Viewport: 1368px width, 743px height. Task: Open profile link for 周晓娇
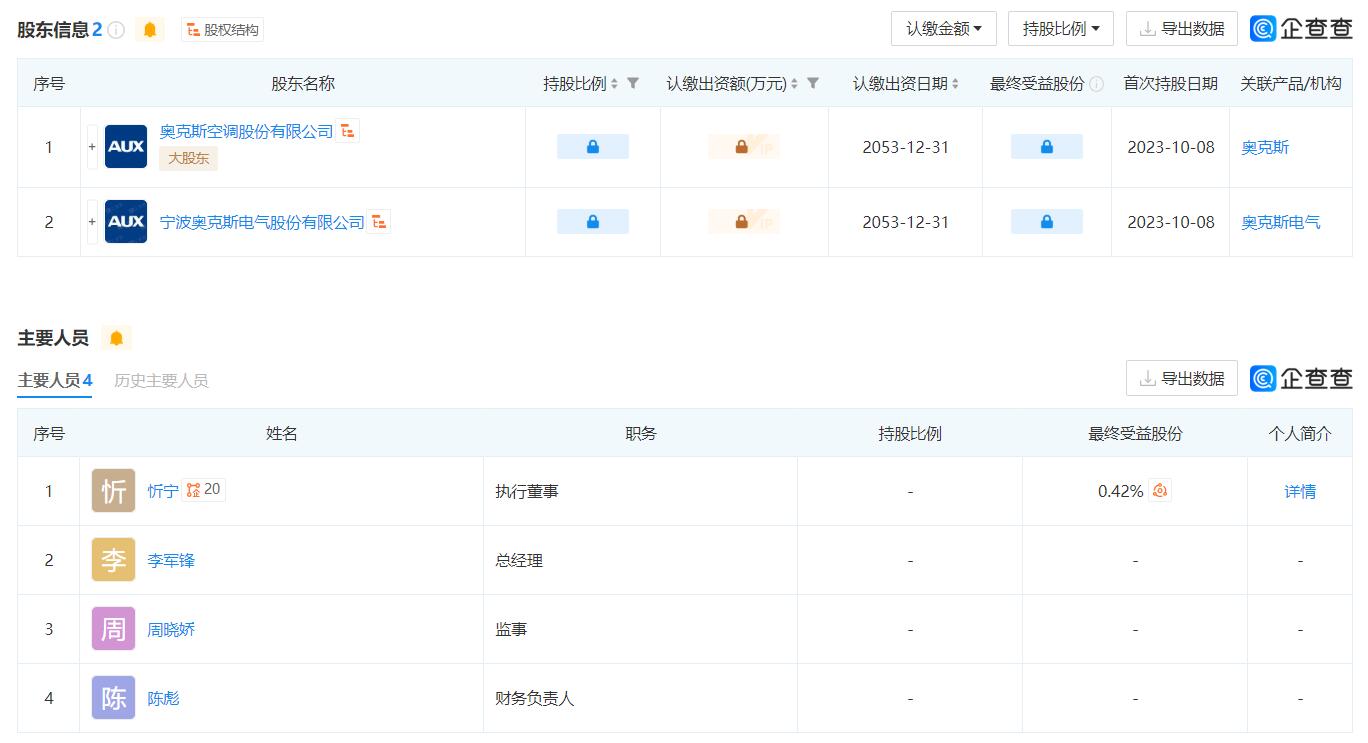click(x=171, y=629)
